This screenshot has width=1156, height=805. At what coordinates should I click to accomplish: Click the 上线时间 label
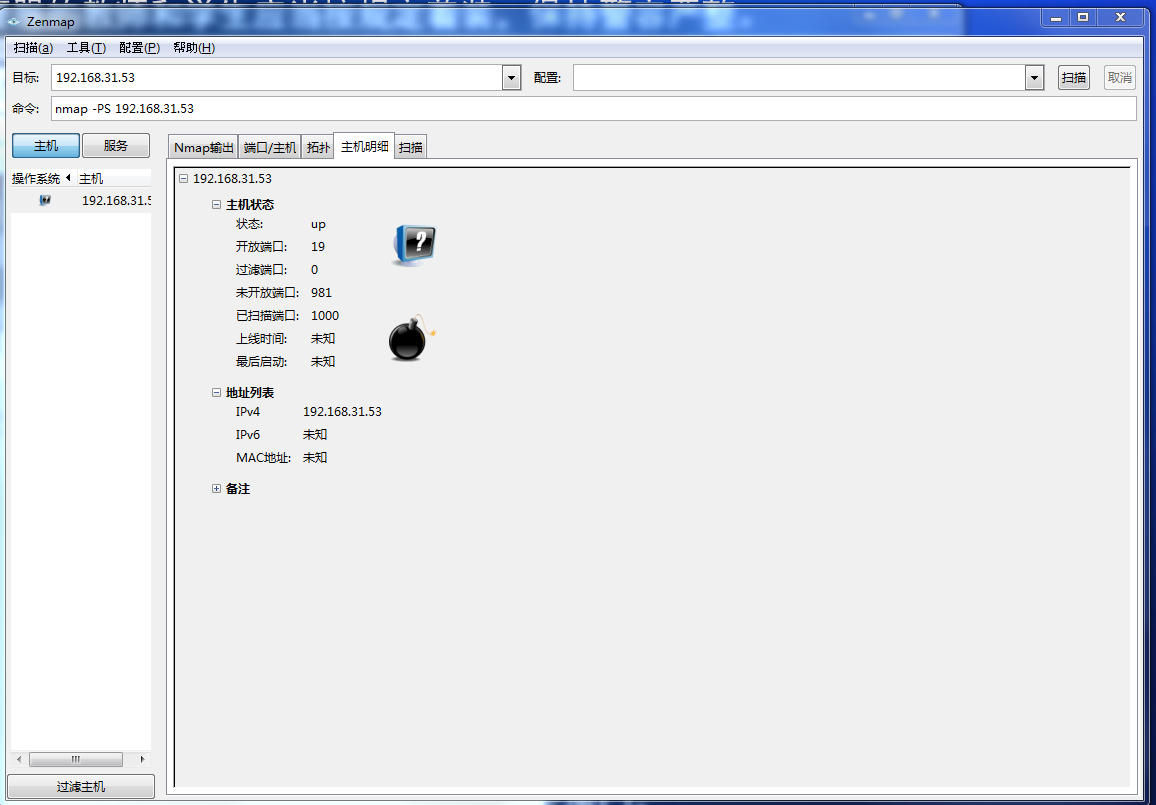click(262, 339)
